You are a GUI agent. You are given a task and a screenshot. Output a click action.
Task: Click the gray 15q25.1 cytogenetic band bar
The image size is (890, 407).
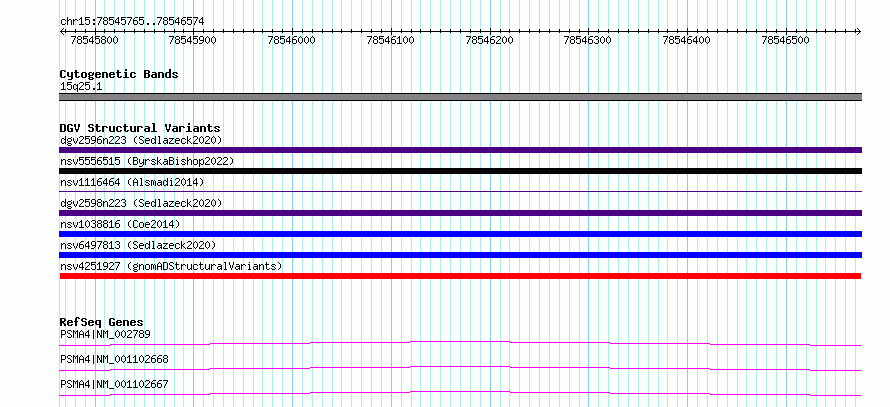(460, 97)
